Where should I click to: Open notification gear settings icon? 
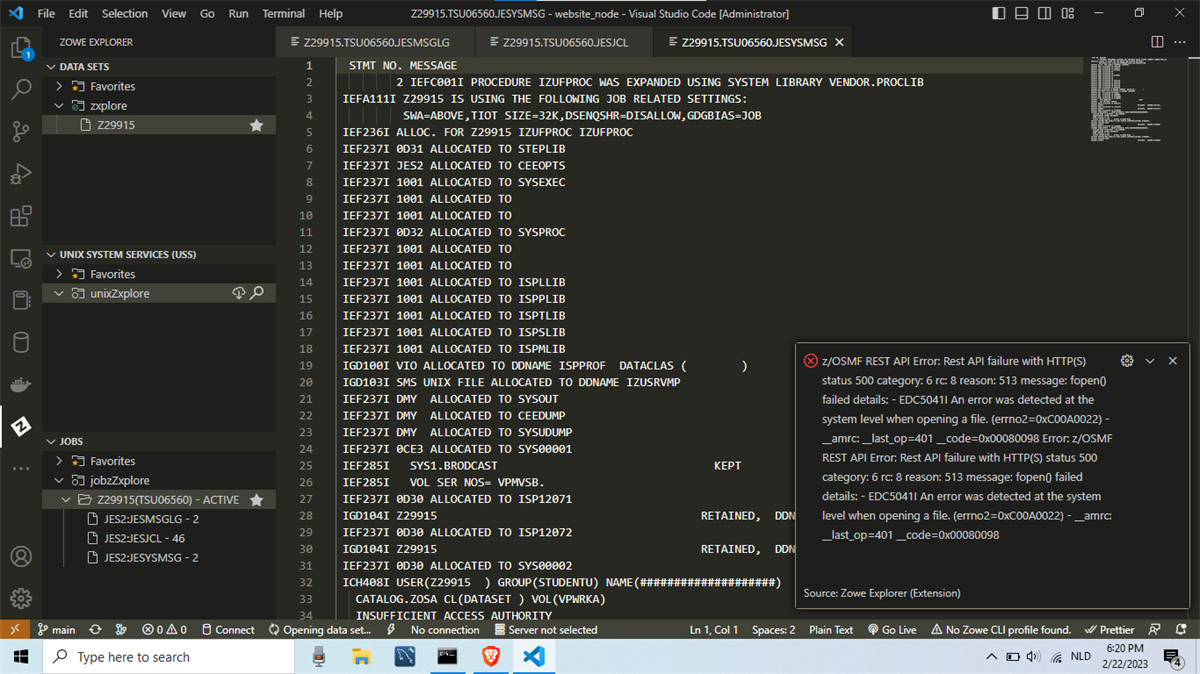click(1127, 361)
